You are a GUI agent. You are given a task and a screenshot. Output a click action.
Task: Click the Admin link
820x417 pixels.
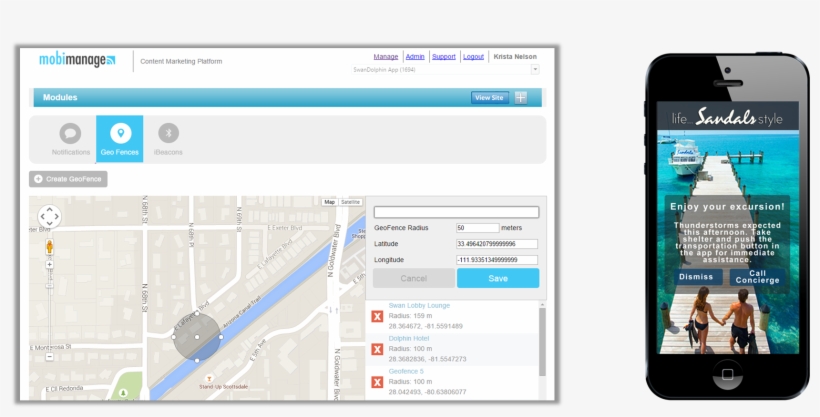[415, 57]
